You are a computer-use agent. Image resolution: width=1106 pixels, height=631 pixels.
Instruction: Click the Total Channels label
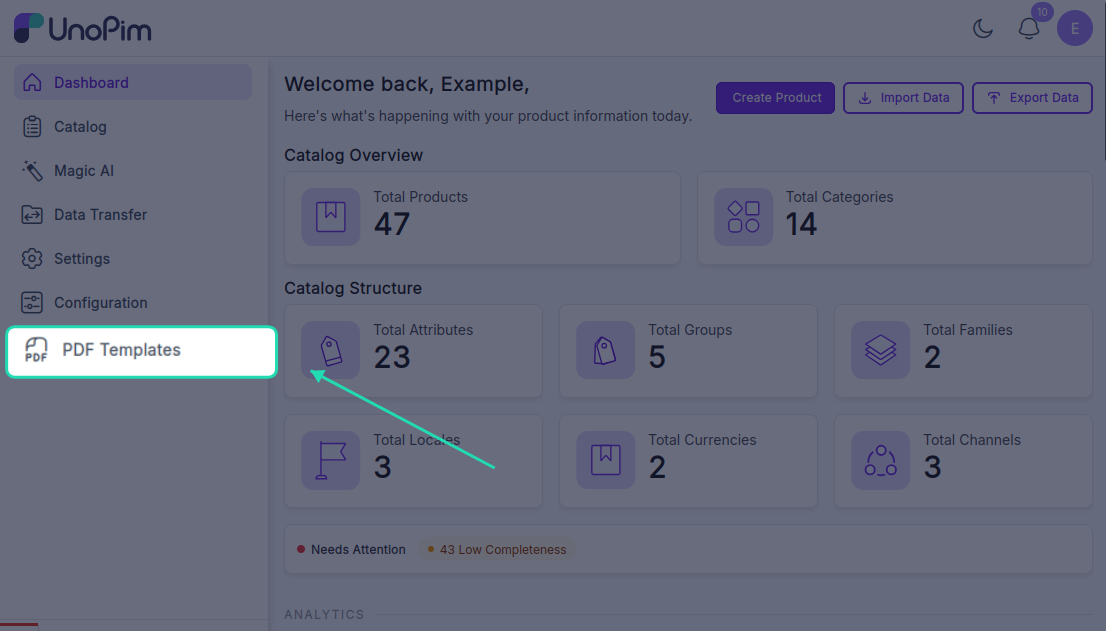[972, 440]
